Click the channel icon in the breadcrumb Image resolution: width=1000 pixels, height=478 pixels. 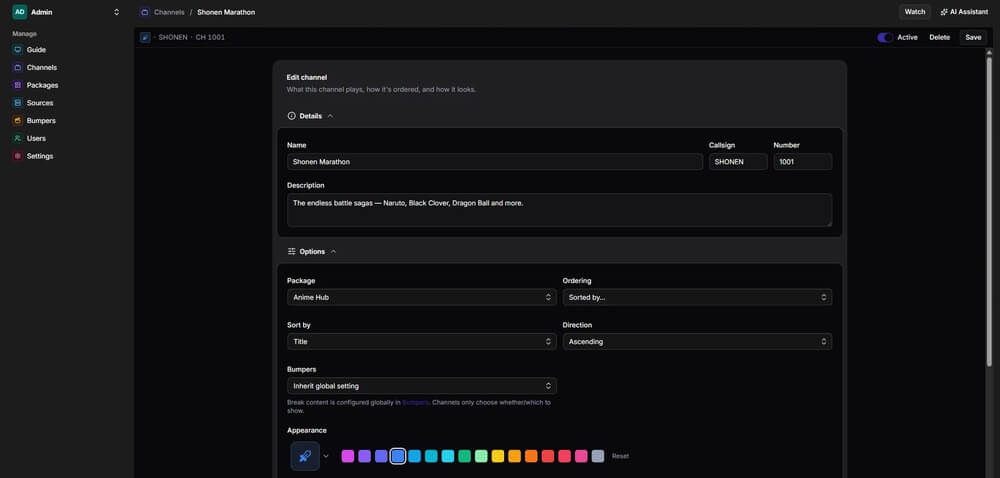coord(145,12)
